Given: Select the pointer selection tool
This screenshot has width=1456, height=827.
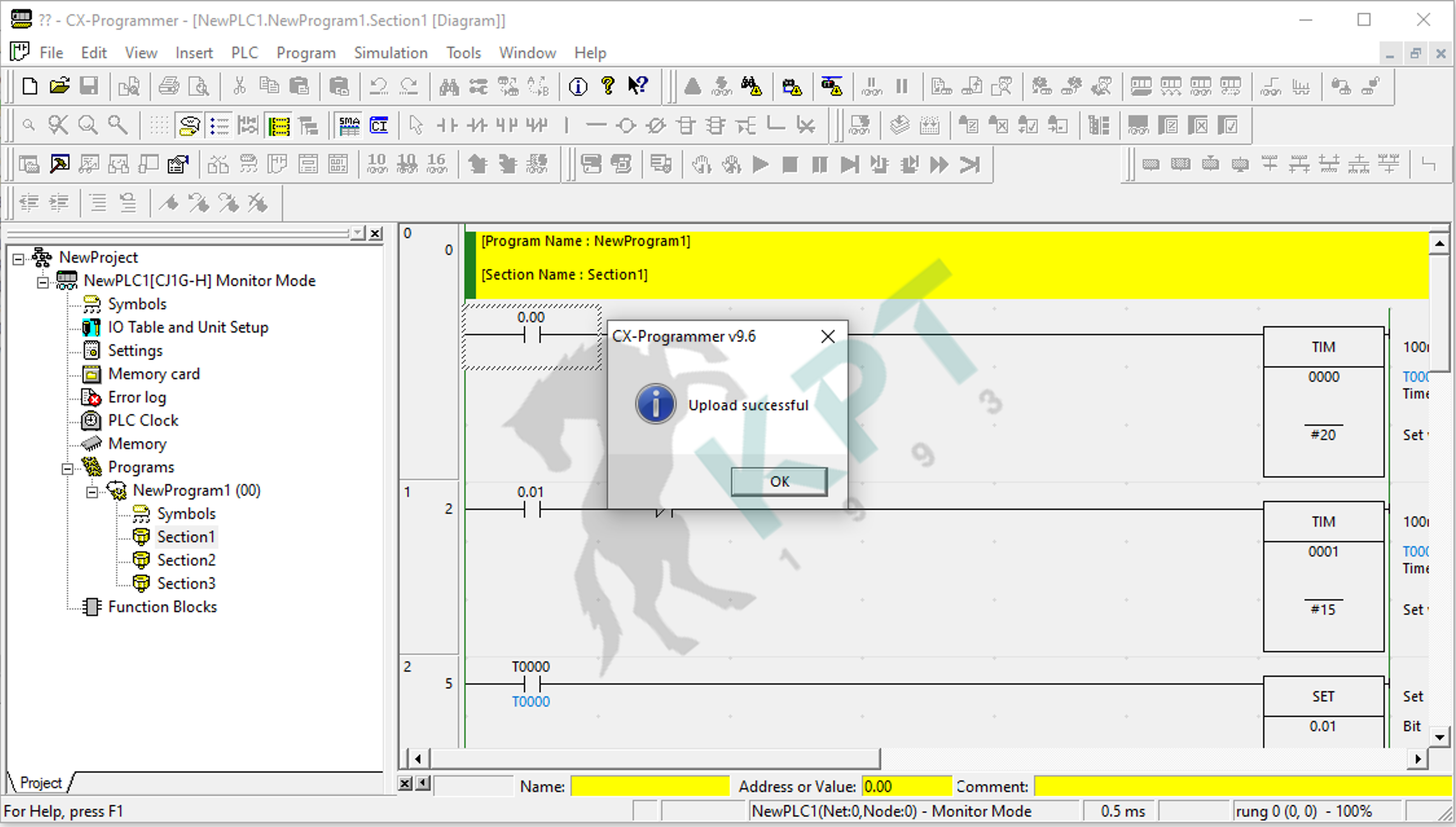Looking at the screenshot, I should point(416,125).
